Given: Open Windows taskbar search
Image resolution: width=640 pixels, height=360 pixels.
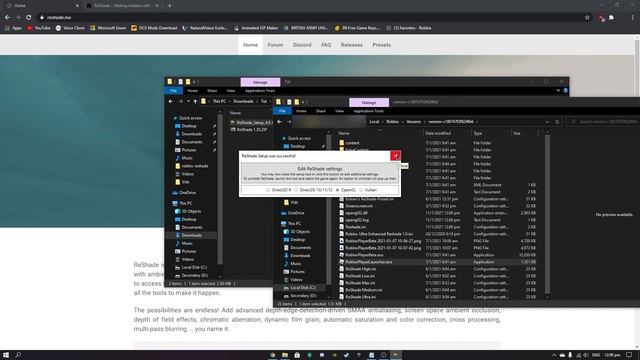Looking at the screenshot, I should 18,355.
